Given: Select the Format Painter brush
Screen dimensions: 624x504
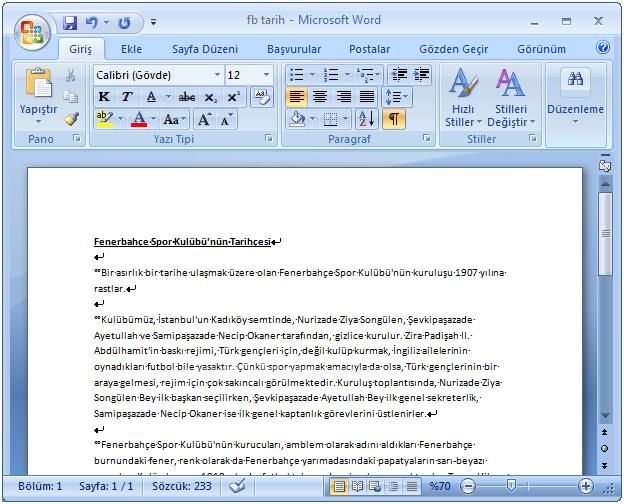Looking at the screenshot, I should click(x=71, y=118).
